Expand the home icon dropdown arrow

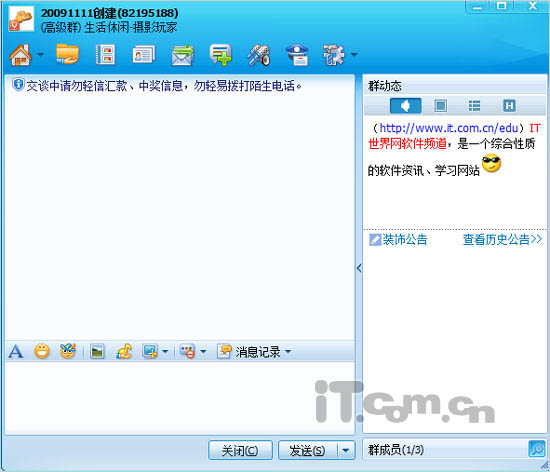pyautogui.click(x=40, y=55)
